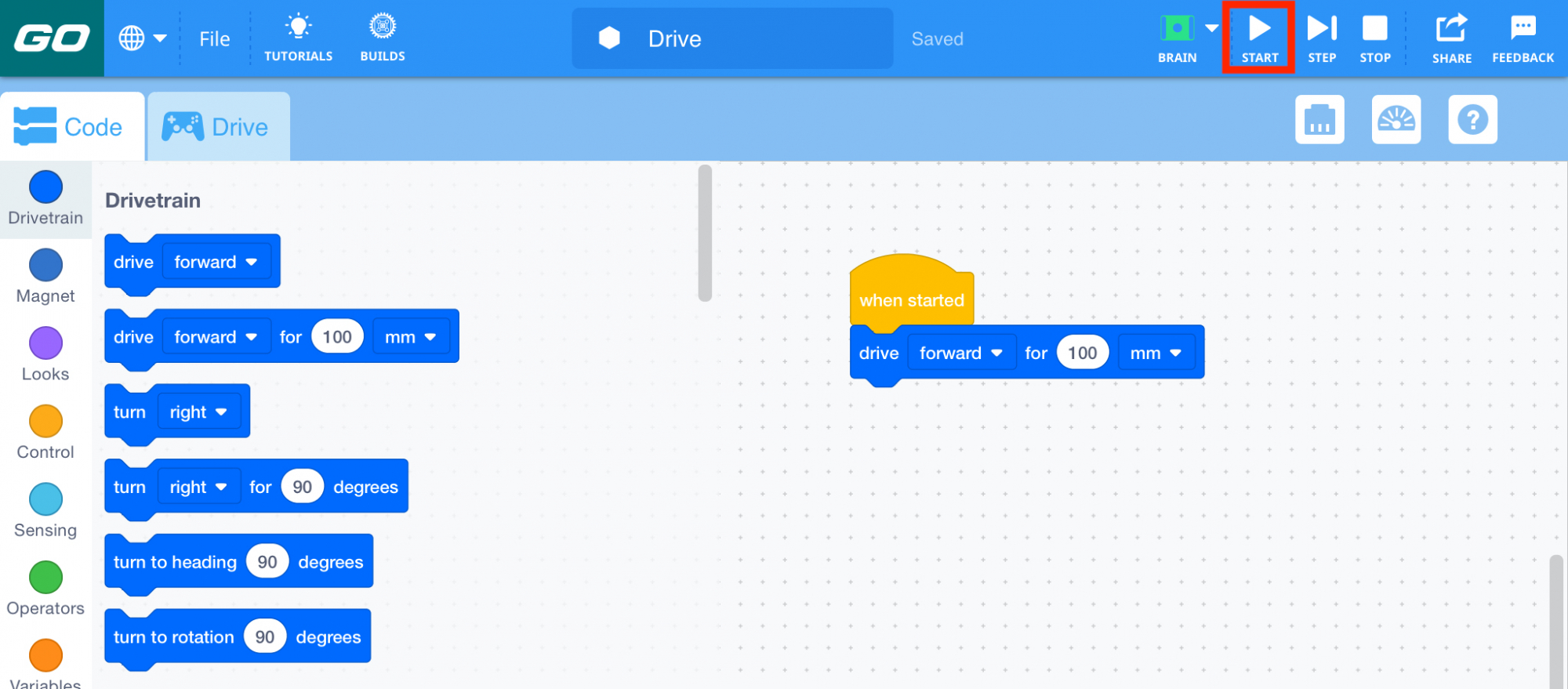Screen dimensions: 1568x689
Task: Open mm dropdown in workspace drive block
Action: tap(1156, 353)
